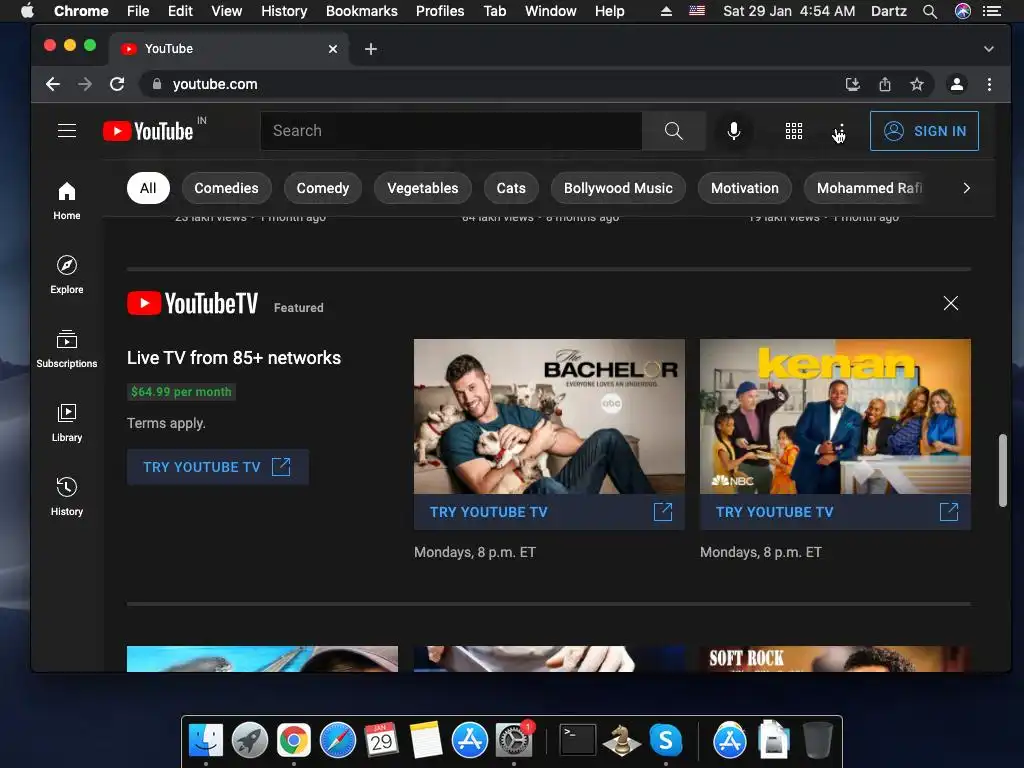Click the page vertical scrollbar thumb
This screenshot has width=1024, height=768.
click(x=1002, y=470)
